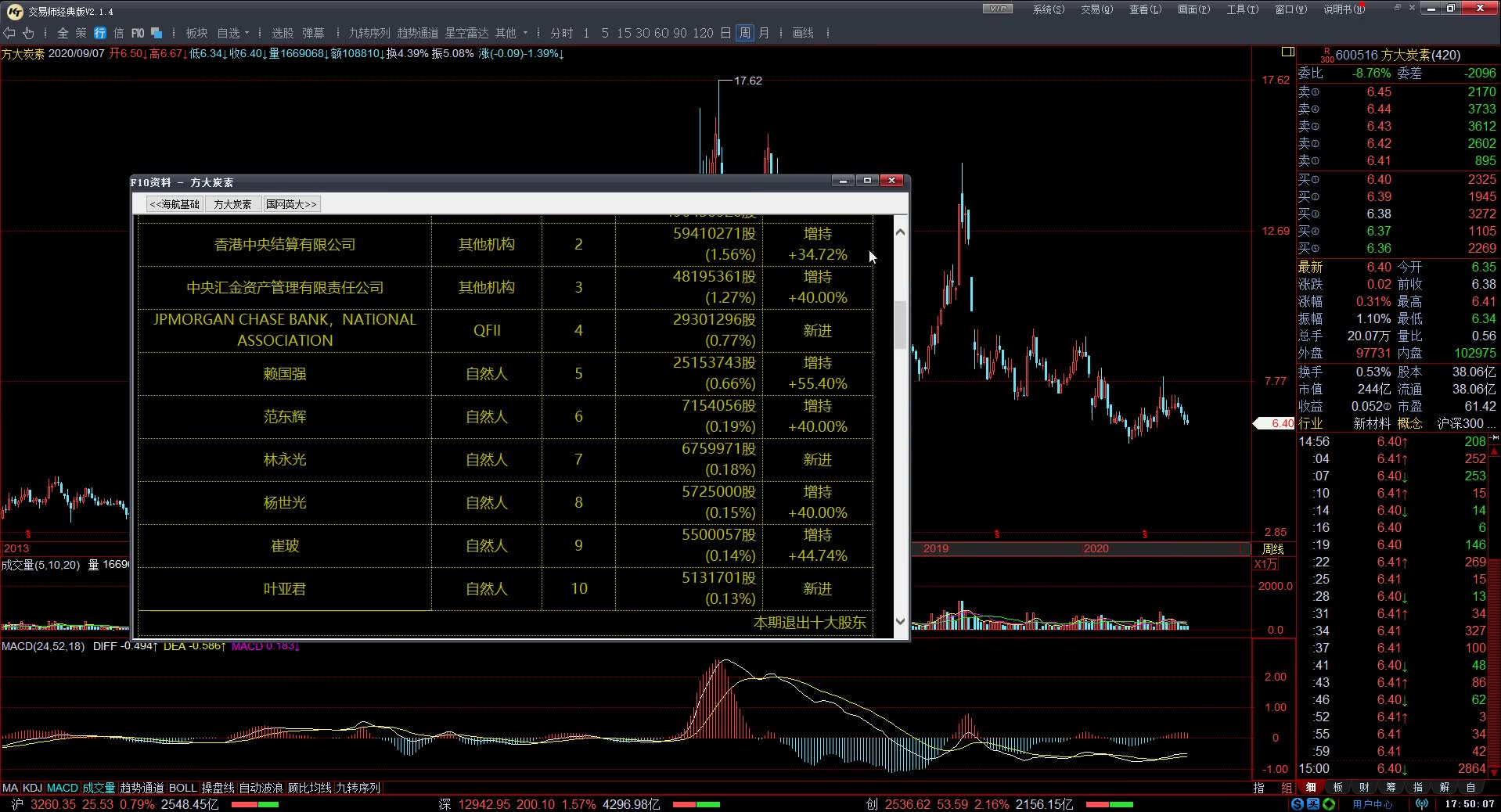Click the blue 行 quote icon
The image size is (1501, 812).
(x=100, y=33)
